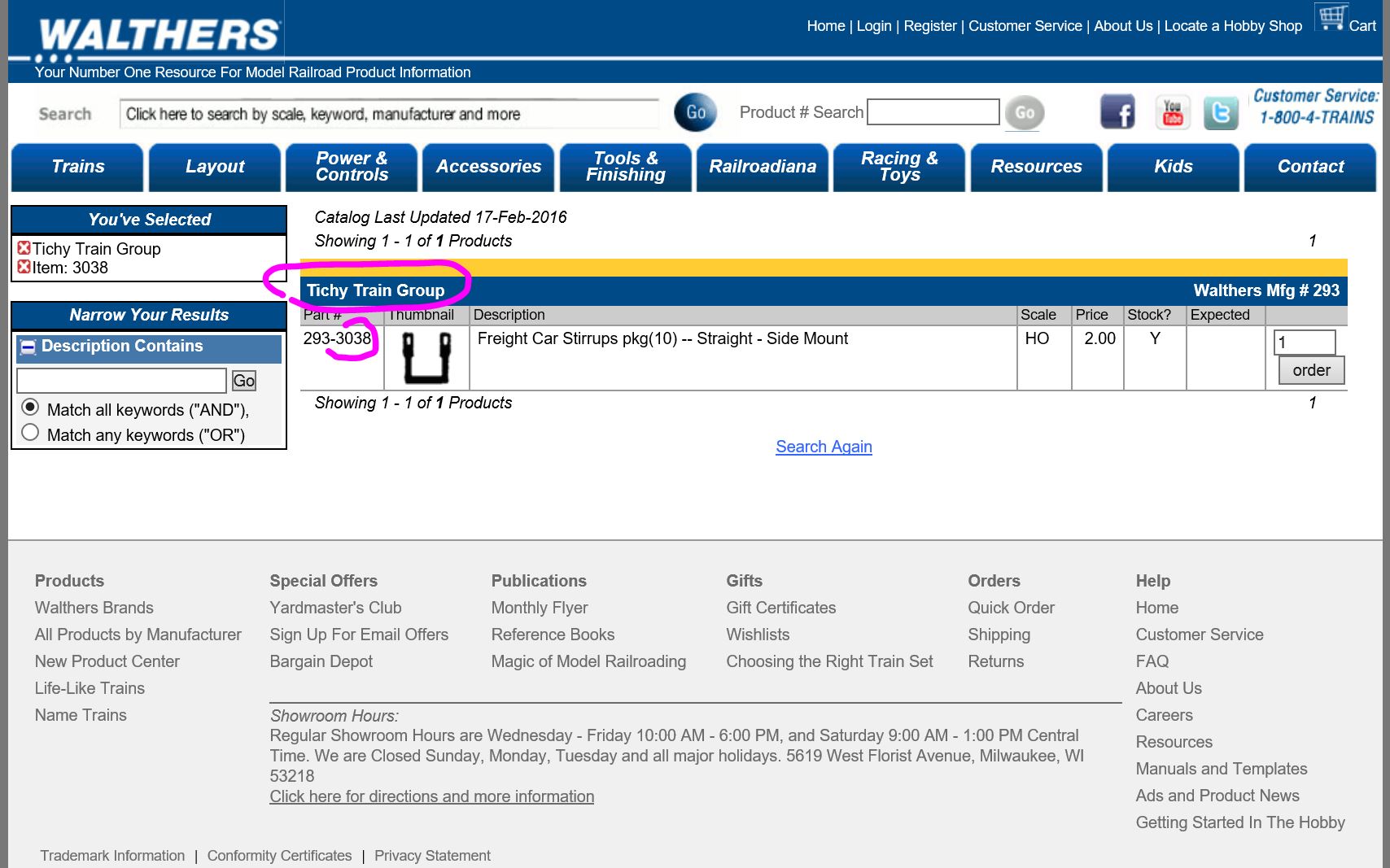1390x868 pixels.
Task: Open Bargain Depot link
Action: [321, 661]
